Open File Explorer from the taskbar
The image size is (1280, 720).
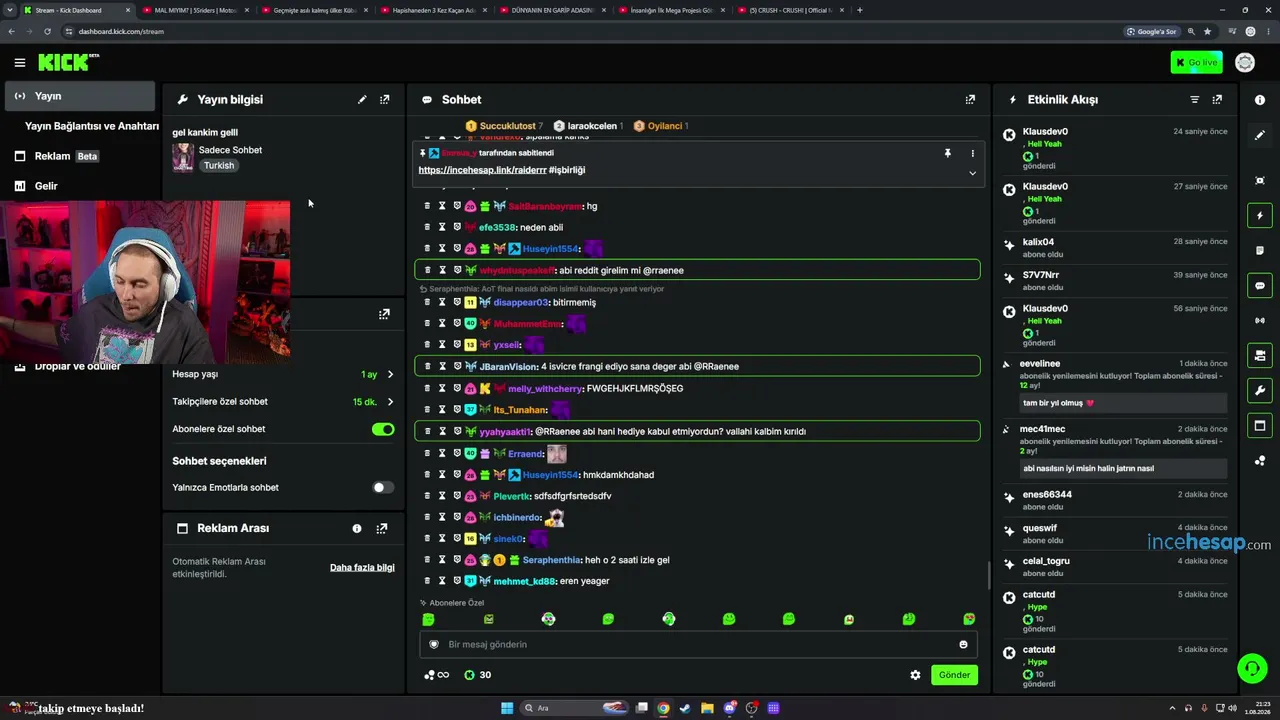[707, 708]
